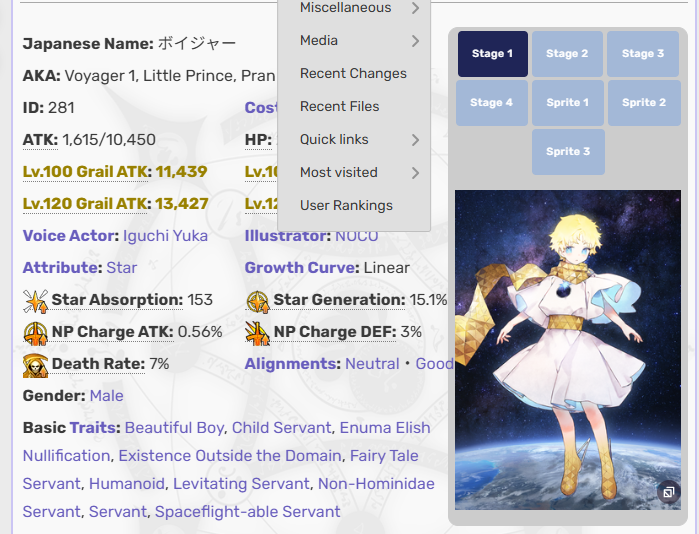Click the Star Generation icon
699x534 pixels.
[x=257, y=300]
